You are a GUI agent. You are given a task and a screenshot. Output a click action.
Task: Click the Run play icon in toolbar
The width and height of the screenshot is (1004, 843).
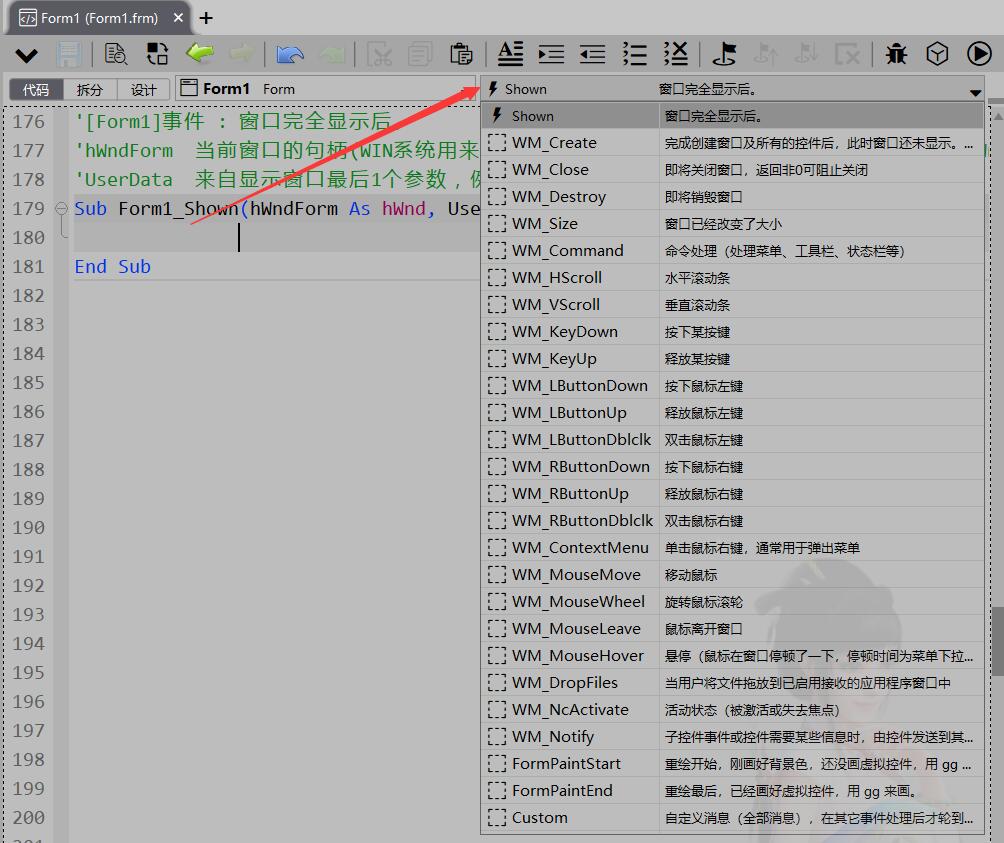pyautogui.click(x=978, y=54)
